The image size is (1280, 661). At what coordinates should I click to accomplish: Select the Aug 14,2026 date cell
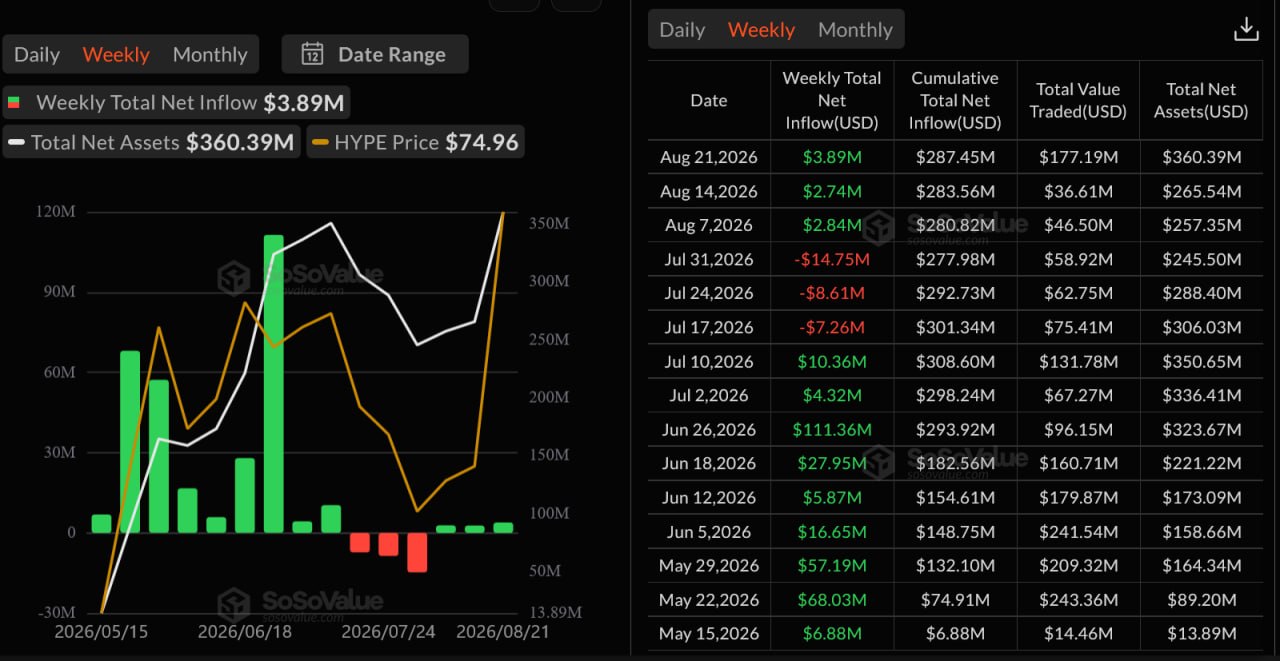coord(709,191)
